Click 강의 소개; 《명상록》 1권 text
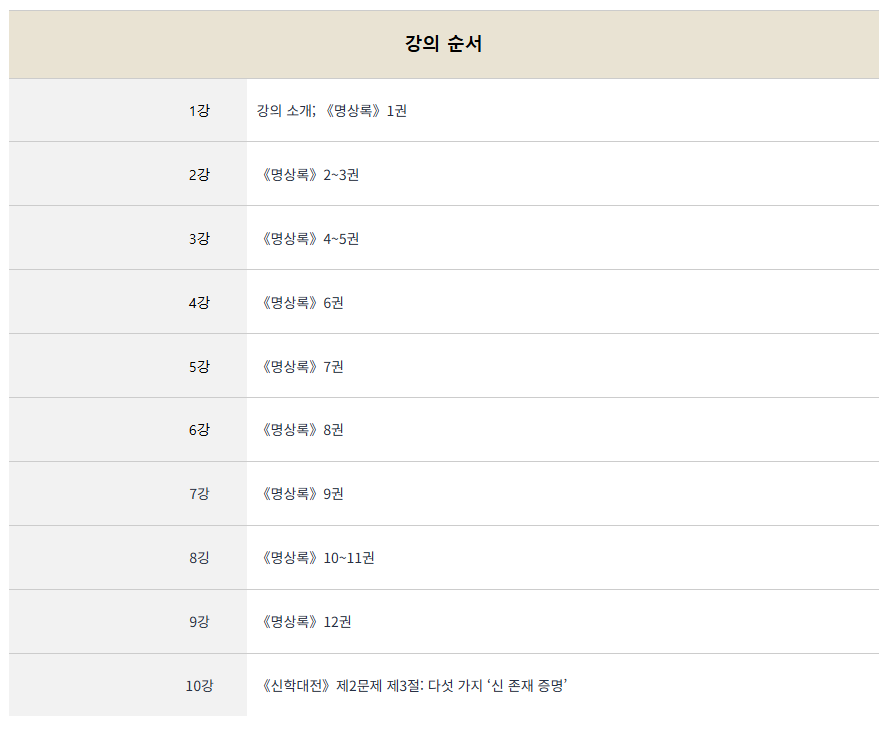Viewport: 890px width, 729px height. coord(332,111)
